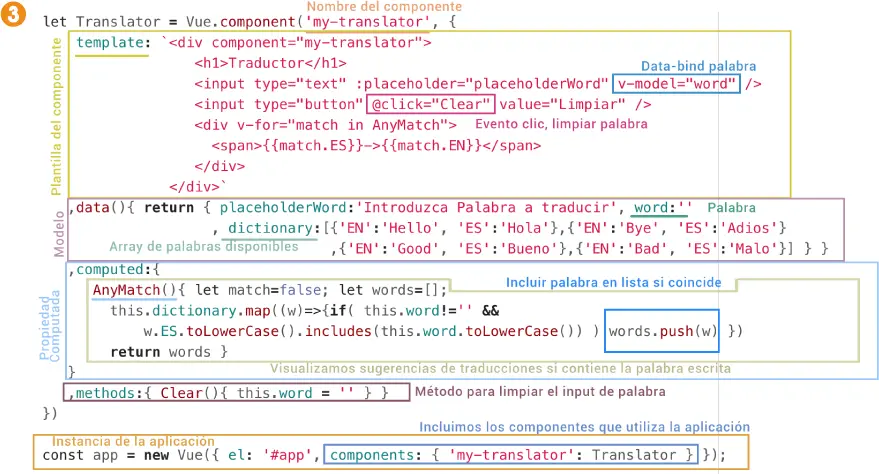Image resolution: width=879 pixels, height=474 pixels.
Task: Click the v-model="word" attribute
Action: (x=676, y=83)
